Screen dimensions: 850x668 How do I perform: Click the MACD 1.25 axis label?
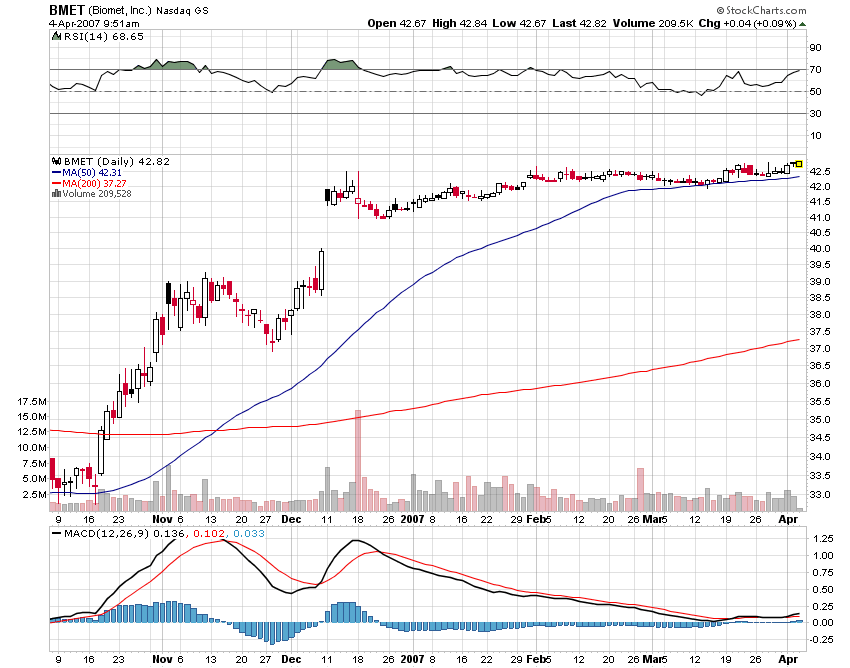click(x=823, y=538)
